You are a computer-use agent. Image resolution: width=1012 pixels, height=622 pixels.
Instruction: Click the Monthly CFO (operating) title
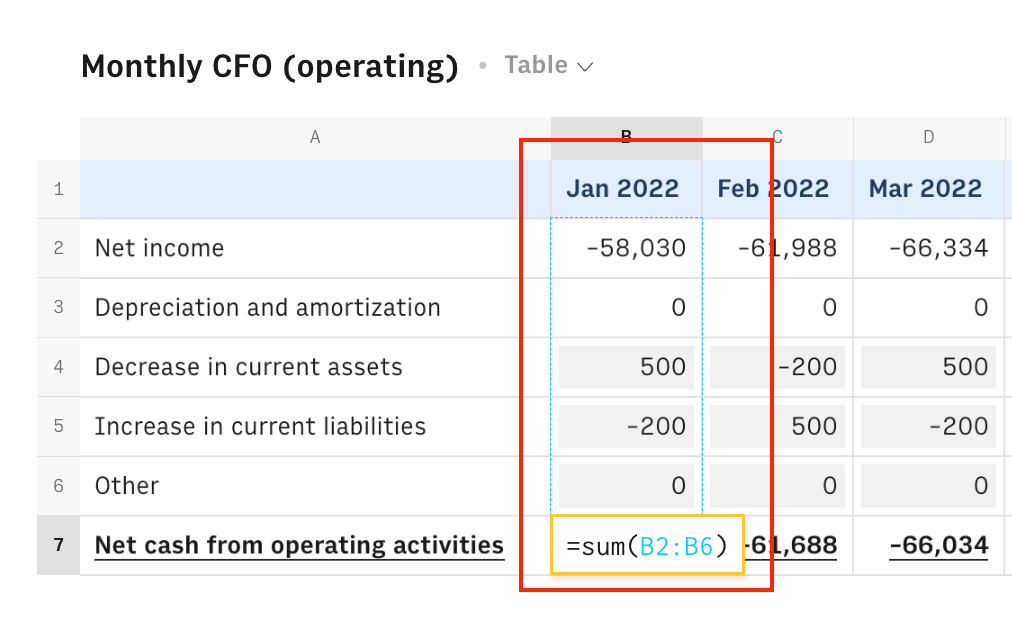269,66
